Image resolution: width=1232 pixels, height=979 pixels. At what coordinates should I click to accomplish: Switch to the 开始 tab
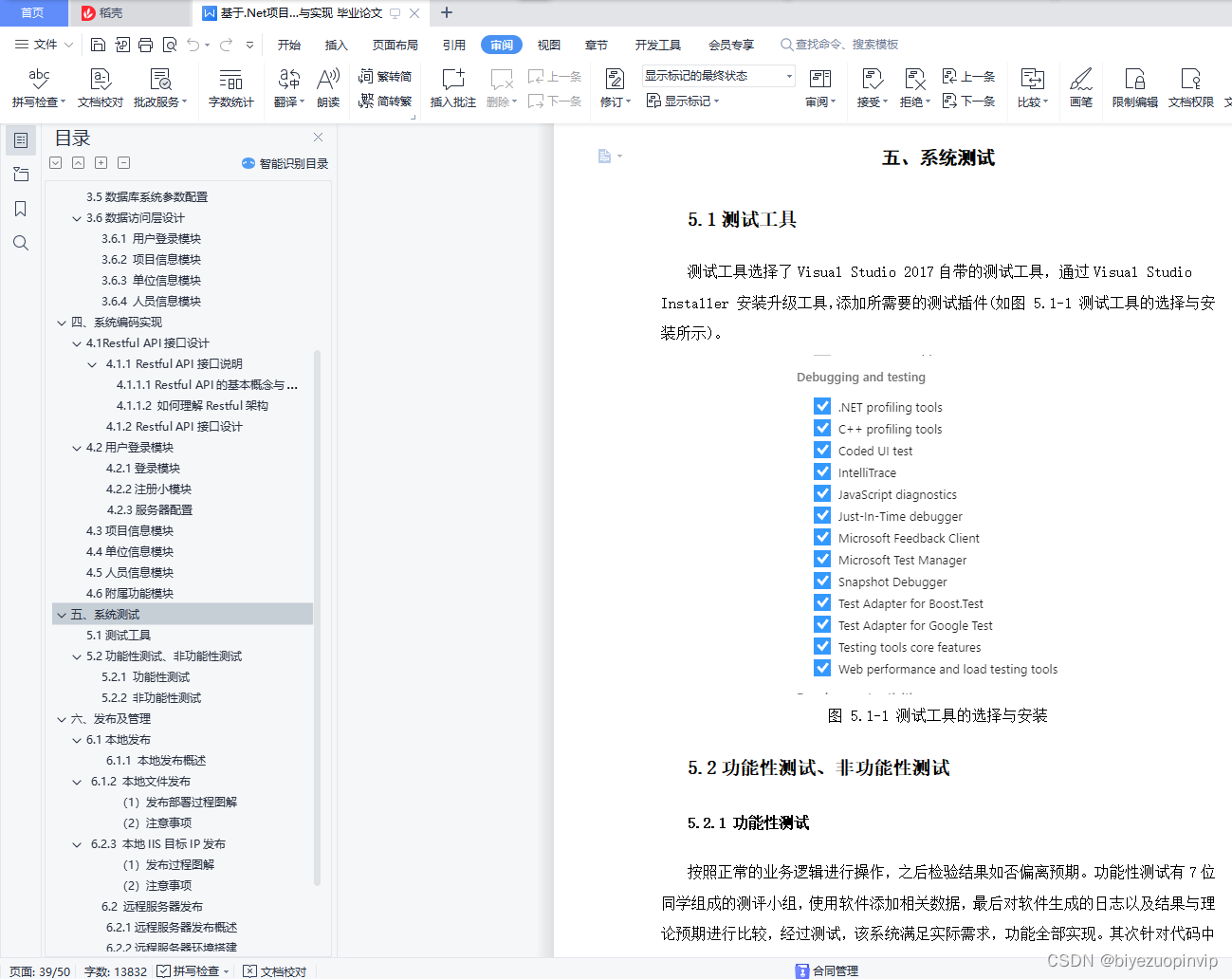click(x=289, y=45)
